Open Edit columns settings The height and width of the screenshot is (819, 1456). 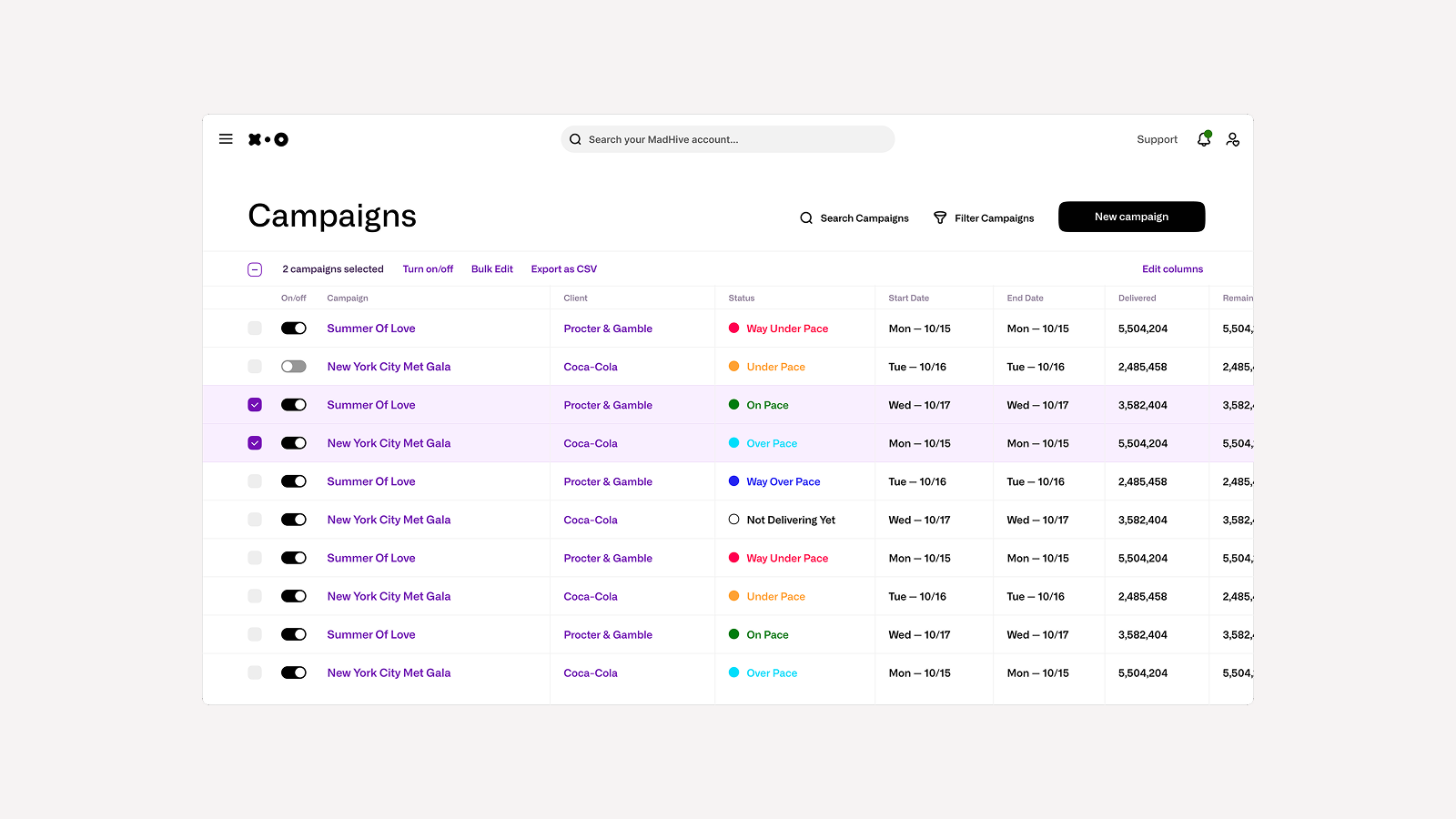pos(1172,269)
